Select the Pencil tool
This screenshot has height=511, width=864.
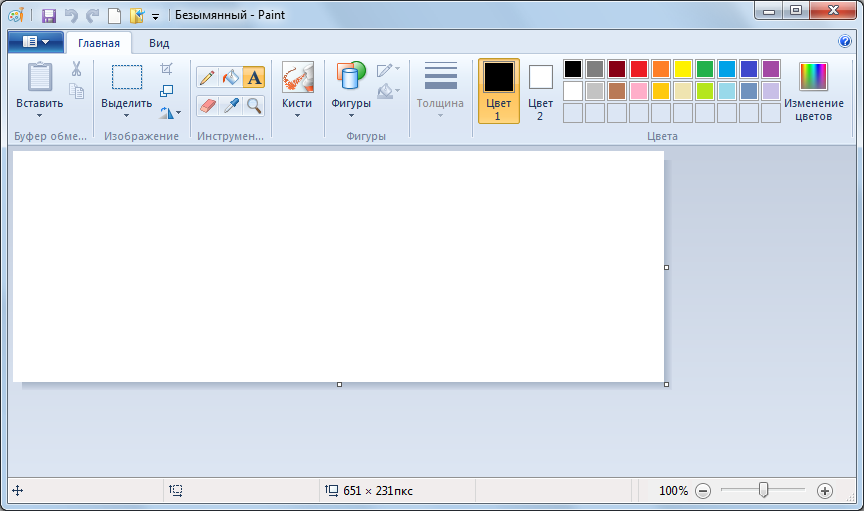[207, 78]
